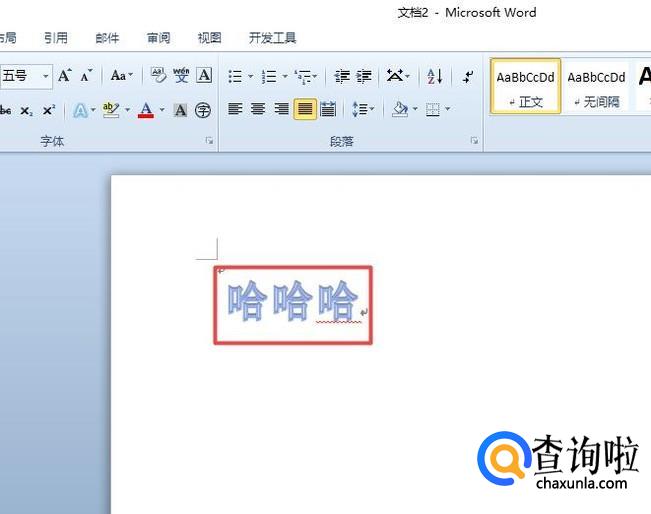
Task: Apply the 无间隔 style
Action: point(596,86)
